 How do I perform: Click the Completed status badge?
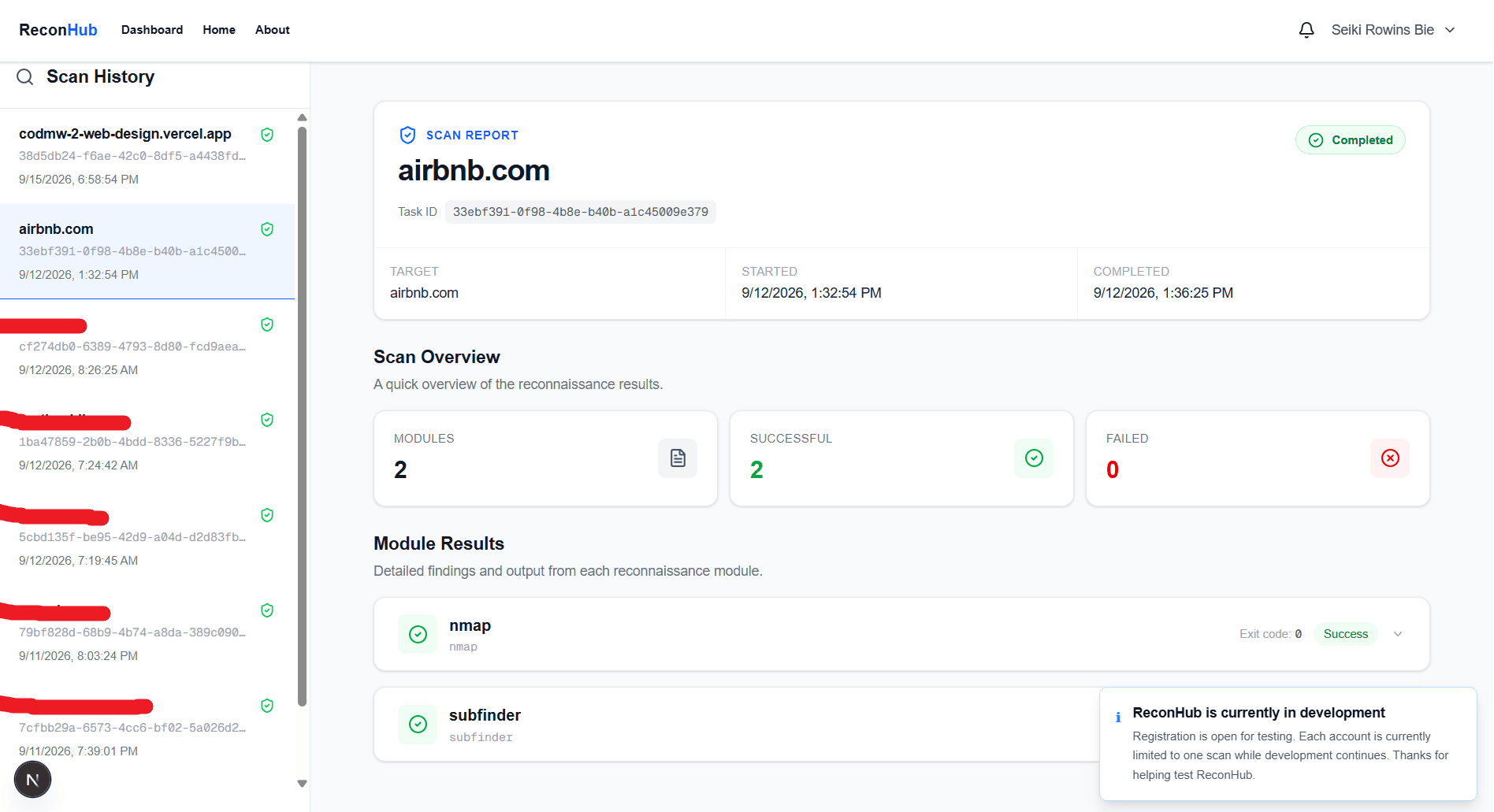(x=1351, y=140)
